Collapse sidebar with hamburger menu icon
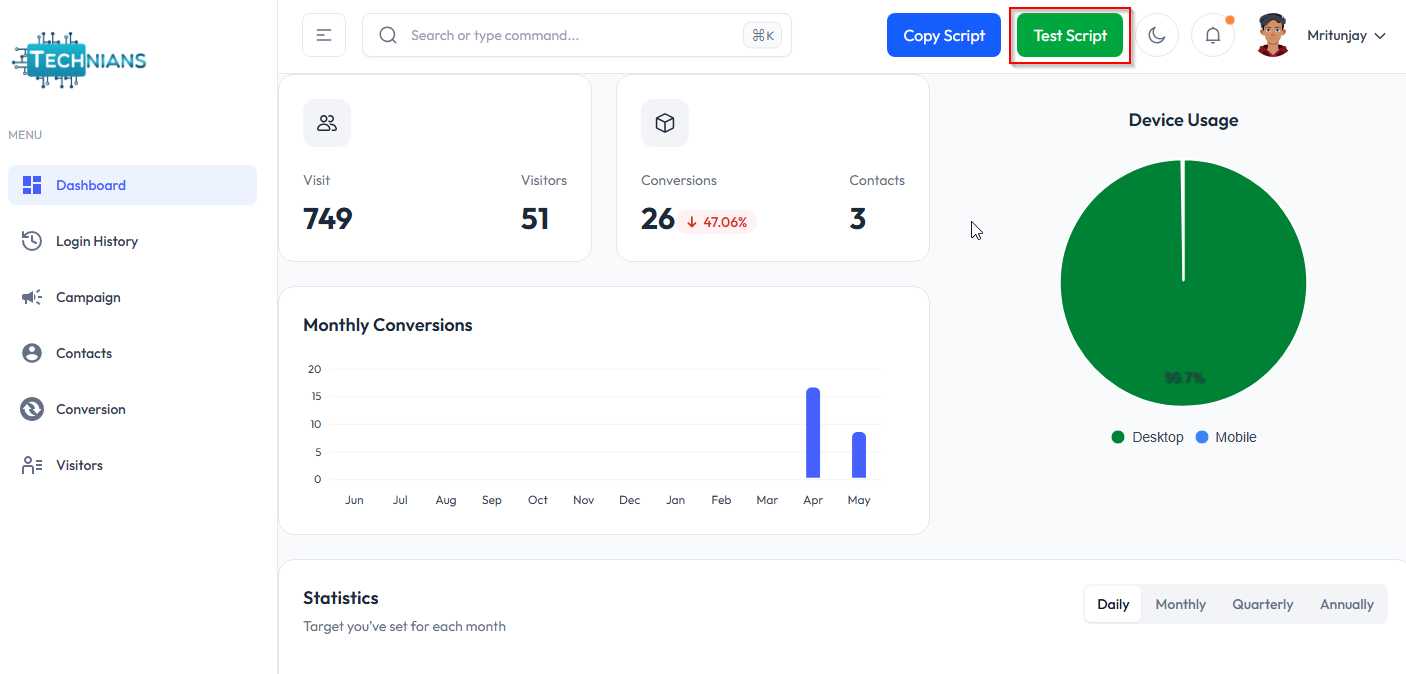 tap(324, 35)
